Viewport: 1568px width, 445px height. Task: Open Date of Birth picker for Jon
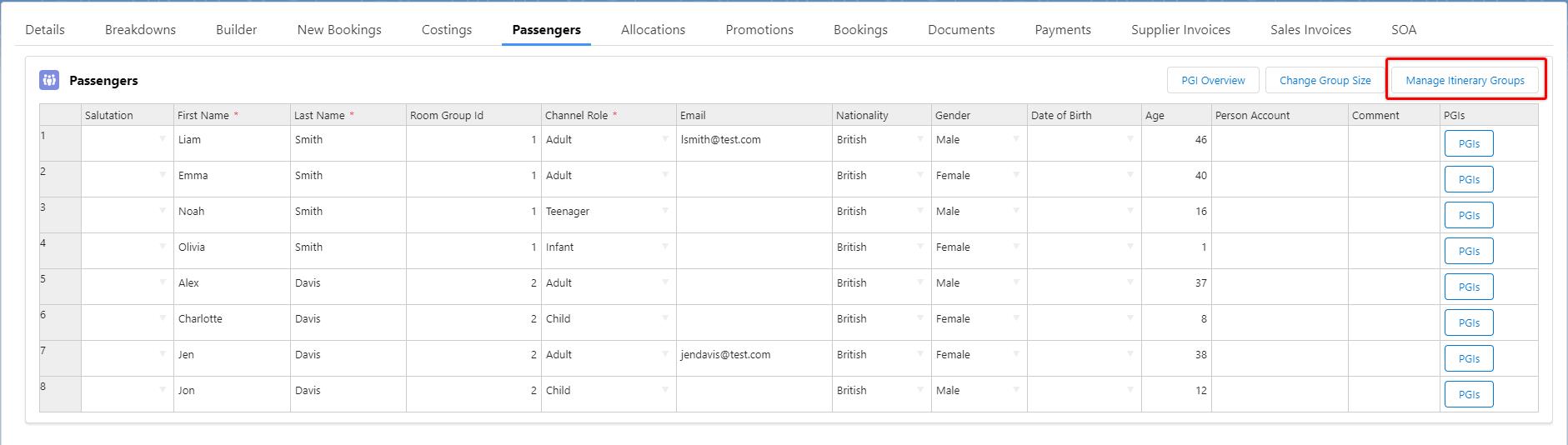tap(1130, 390)
